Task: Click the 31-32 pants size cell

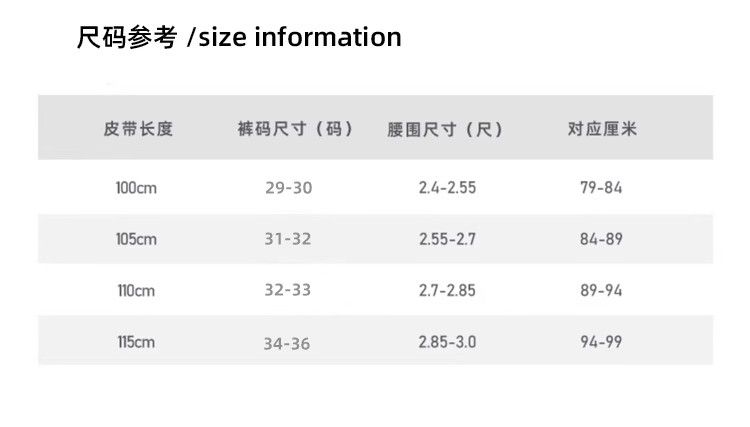Action: (x=288, y=239)
